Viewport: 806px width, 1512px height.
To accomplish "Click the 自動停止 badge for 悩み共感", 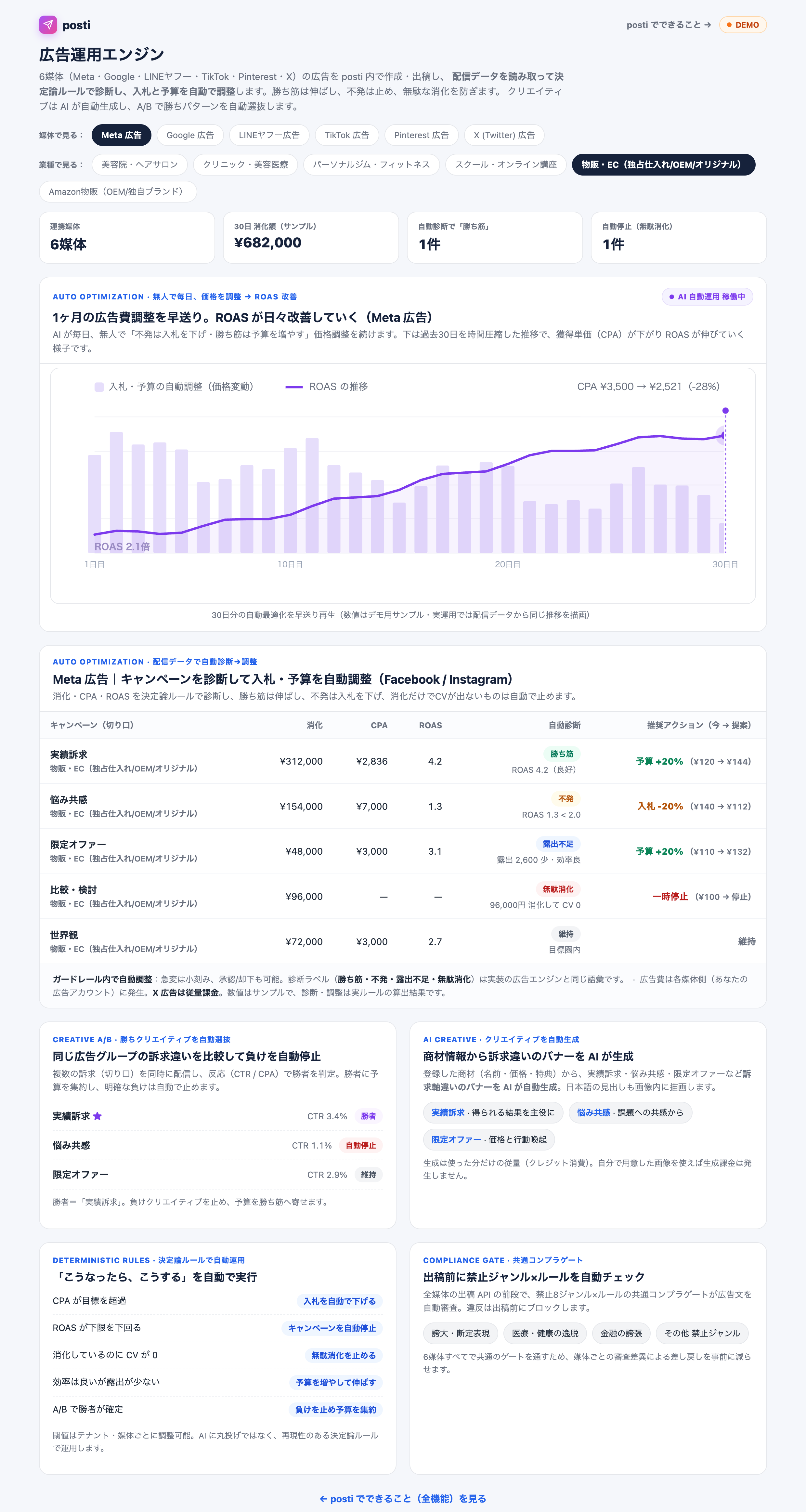I will click(x=361, y=1145).
